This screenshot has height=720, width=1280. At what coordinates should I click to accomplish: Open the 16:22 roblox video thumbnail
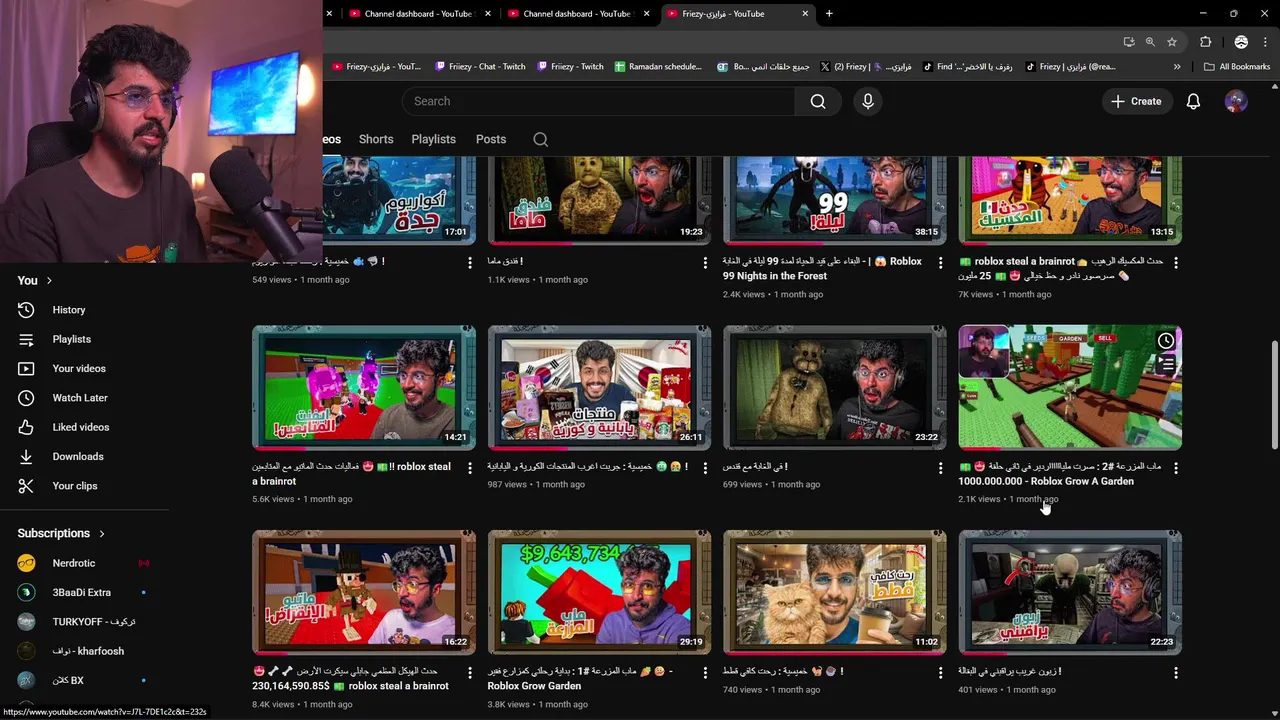364,592
